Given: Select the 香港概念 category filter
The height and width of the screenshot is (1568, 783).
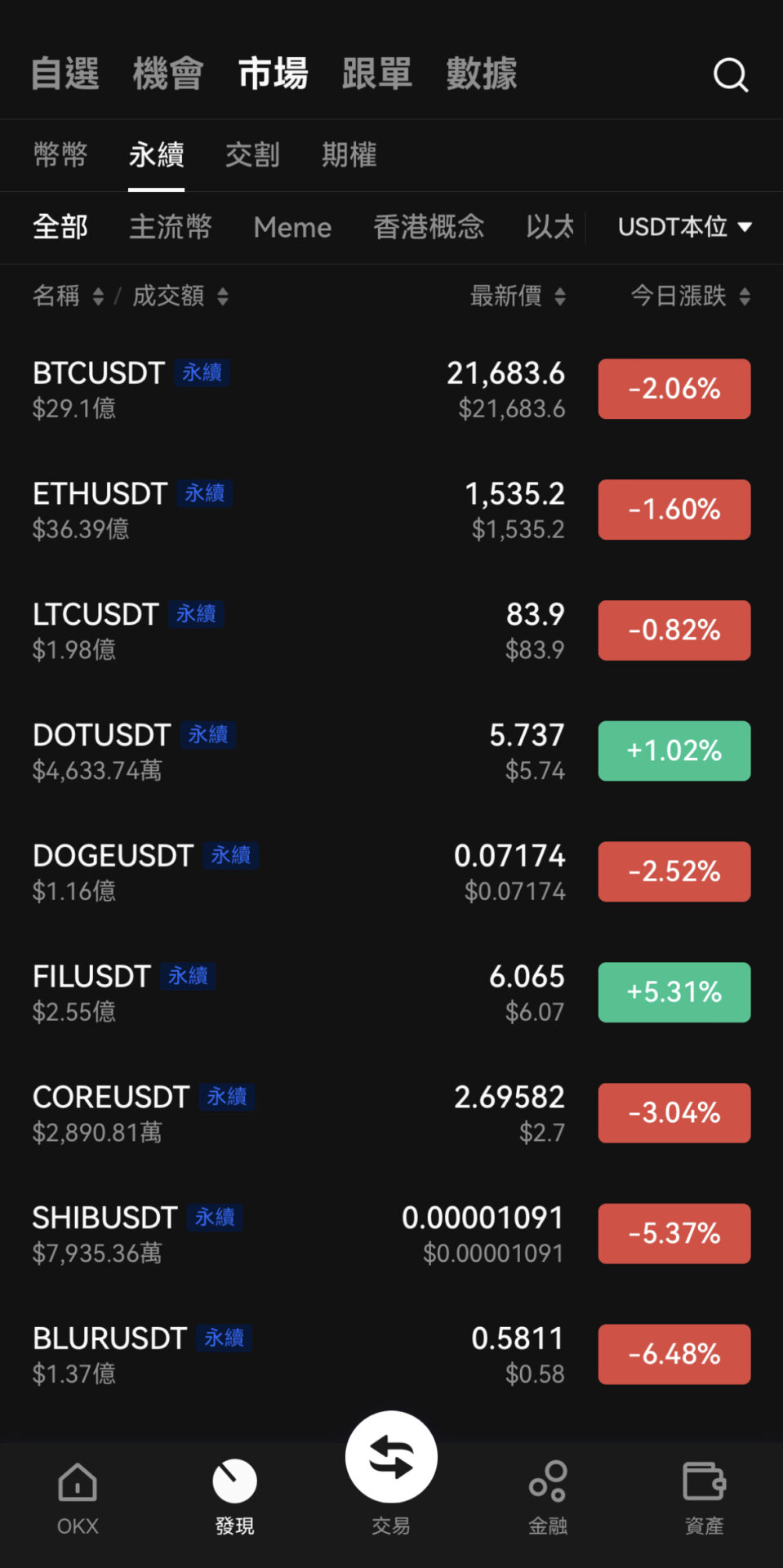Looking at the screenshot, I should 429,227.
